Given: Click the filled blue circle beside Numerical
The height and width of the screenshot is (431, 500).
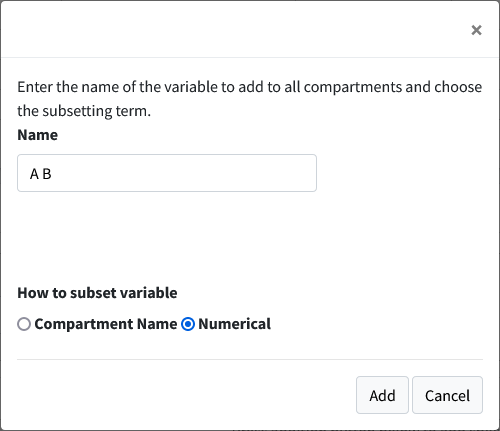Looking at the screenshot, I should point(188,324).
